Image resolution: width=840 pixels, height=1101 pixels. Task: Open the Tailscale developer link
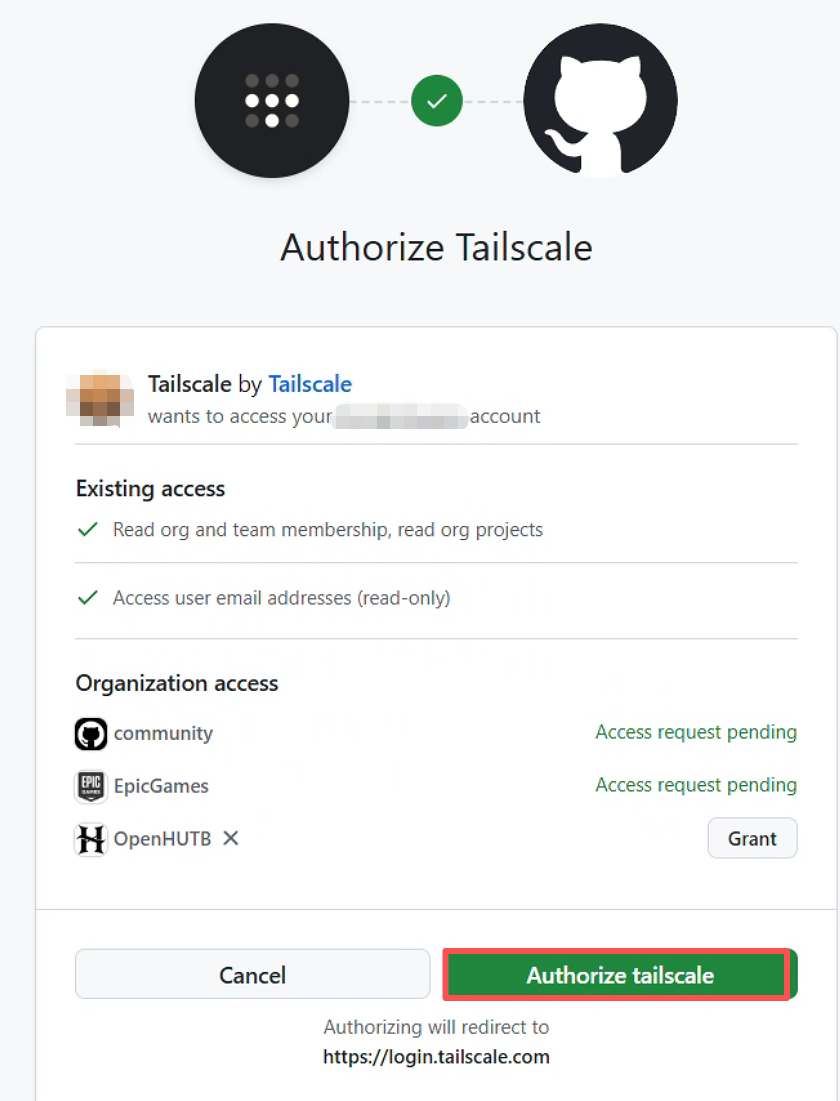(x=310, y=384)
